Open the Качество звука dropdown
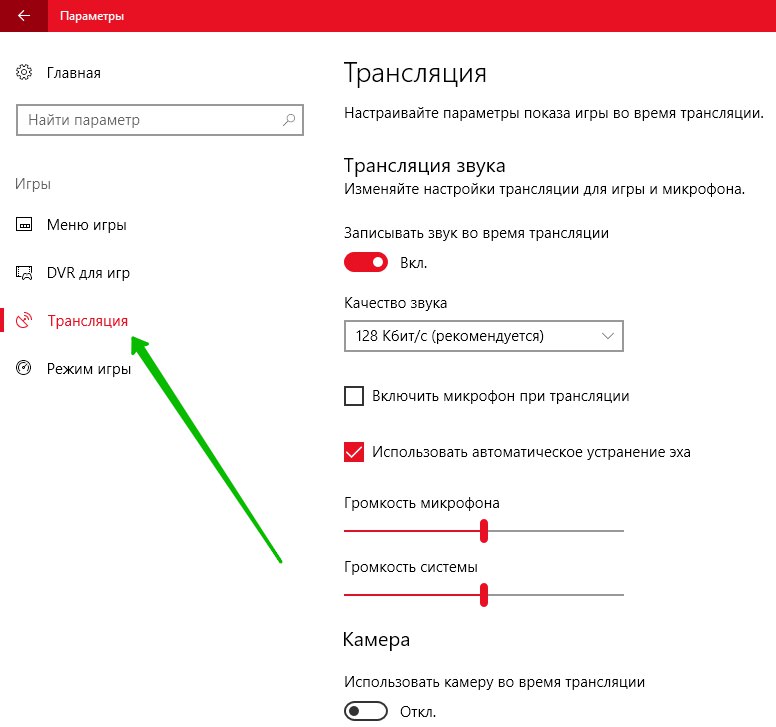Screen dimensions: 776x727 [484, 336]
